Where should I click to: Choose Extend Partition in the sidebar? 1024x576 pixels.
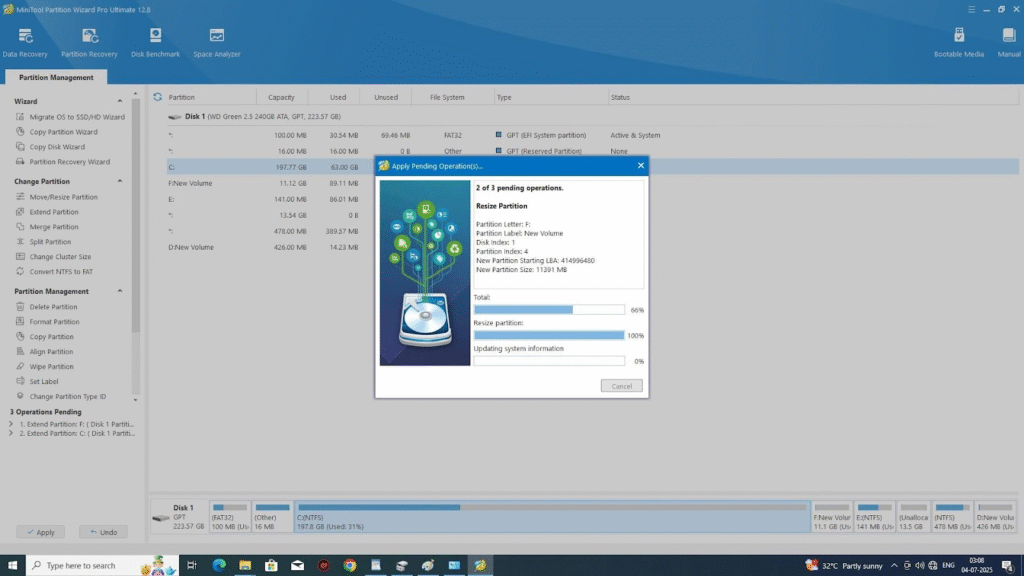click(47, 212)
